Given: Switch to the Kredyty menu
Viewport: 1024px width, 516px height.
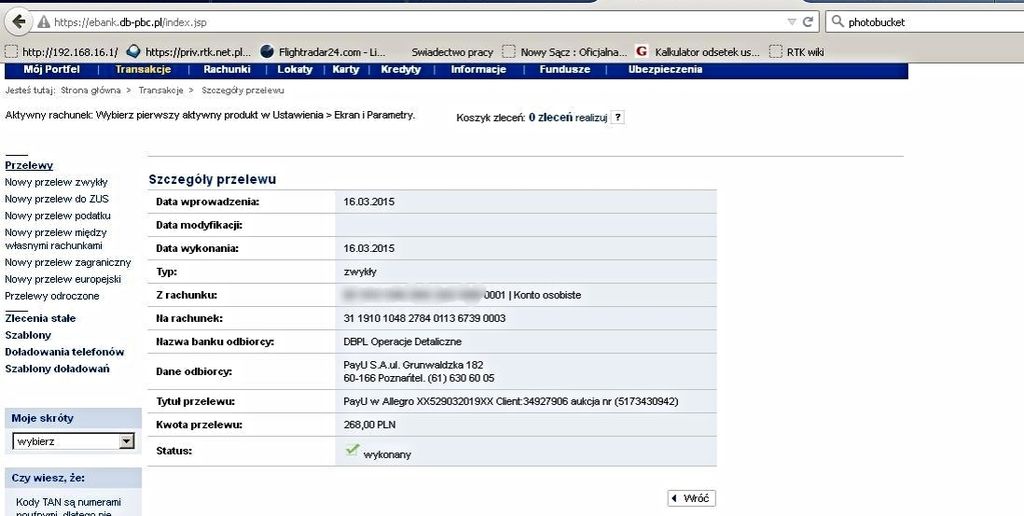Looking at the screenshot, I should [400, 70].
